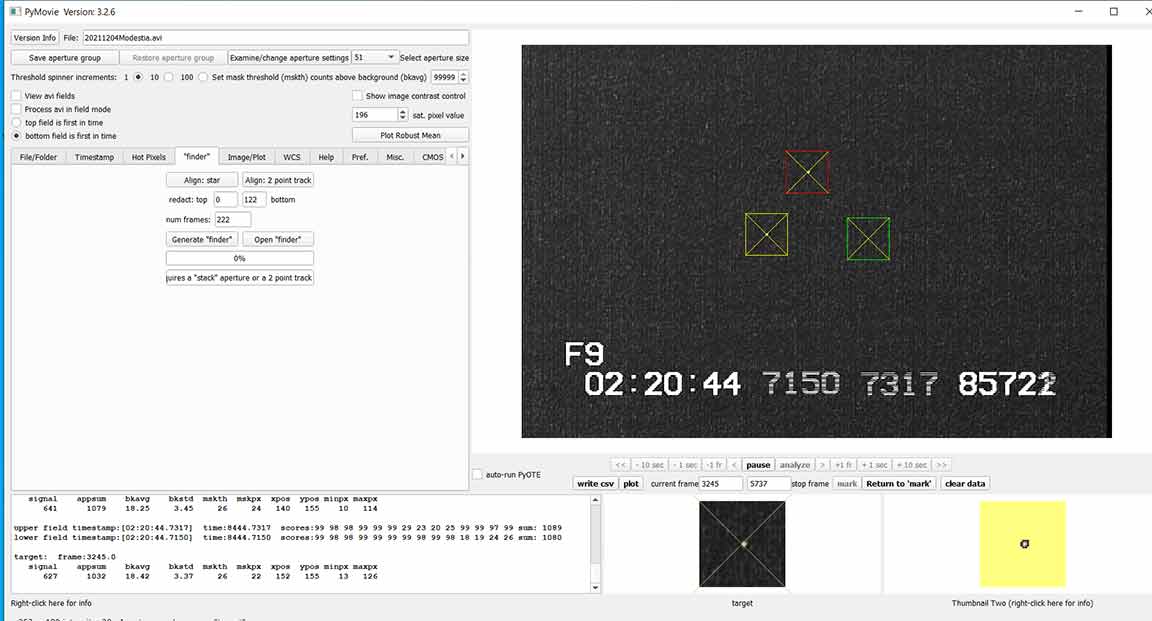This screenshot has height=621, width=1152.
Task: Click the num frames field showing 222
Action: pos(232,220)
